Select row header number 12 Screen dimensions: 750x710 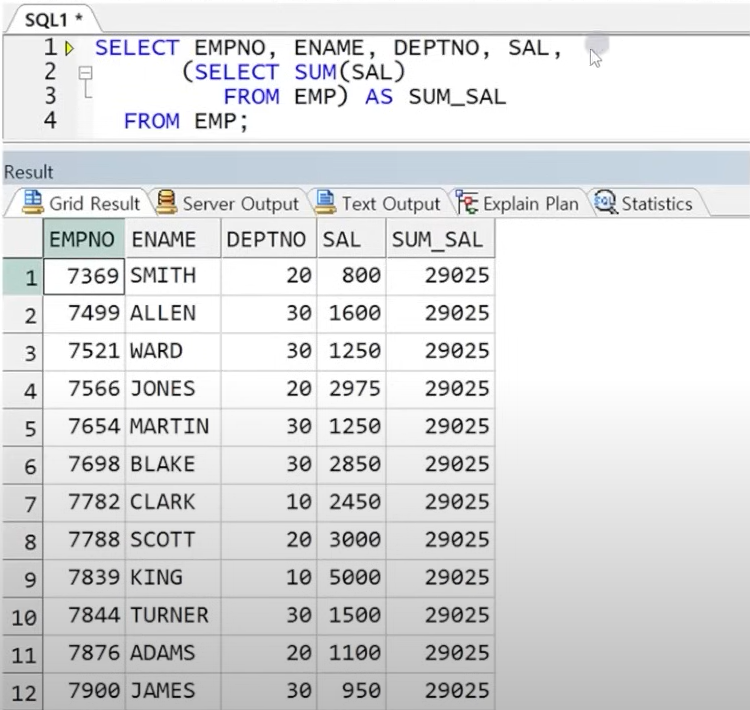pyautogui.click(x=23, y=692)
